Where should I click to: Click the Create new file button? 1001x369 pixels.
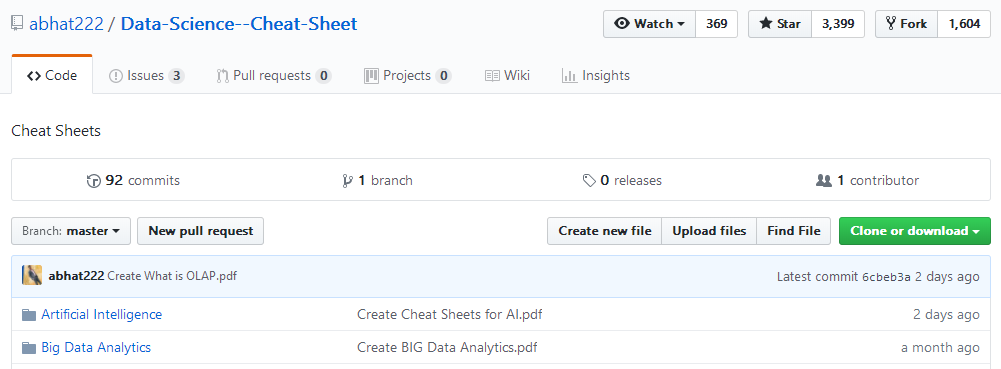(x=605, y=231)
